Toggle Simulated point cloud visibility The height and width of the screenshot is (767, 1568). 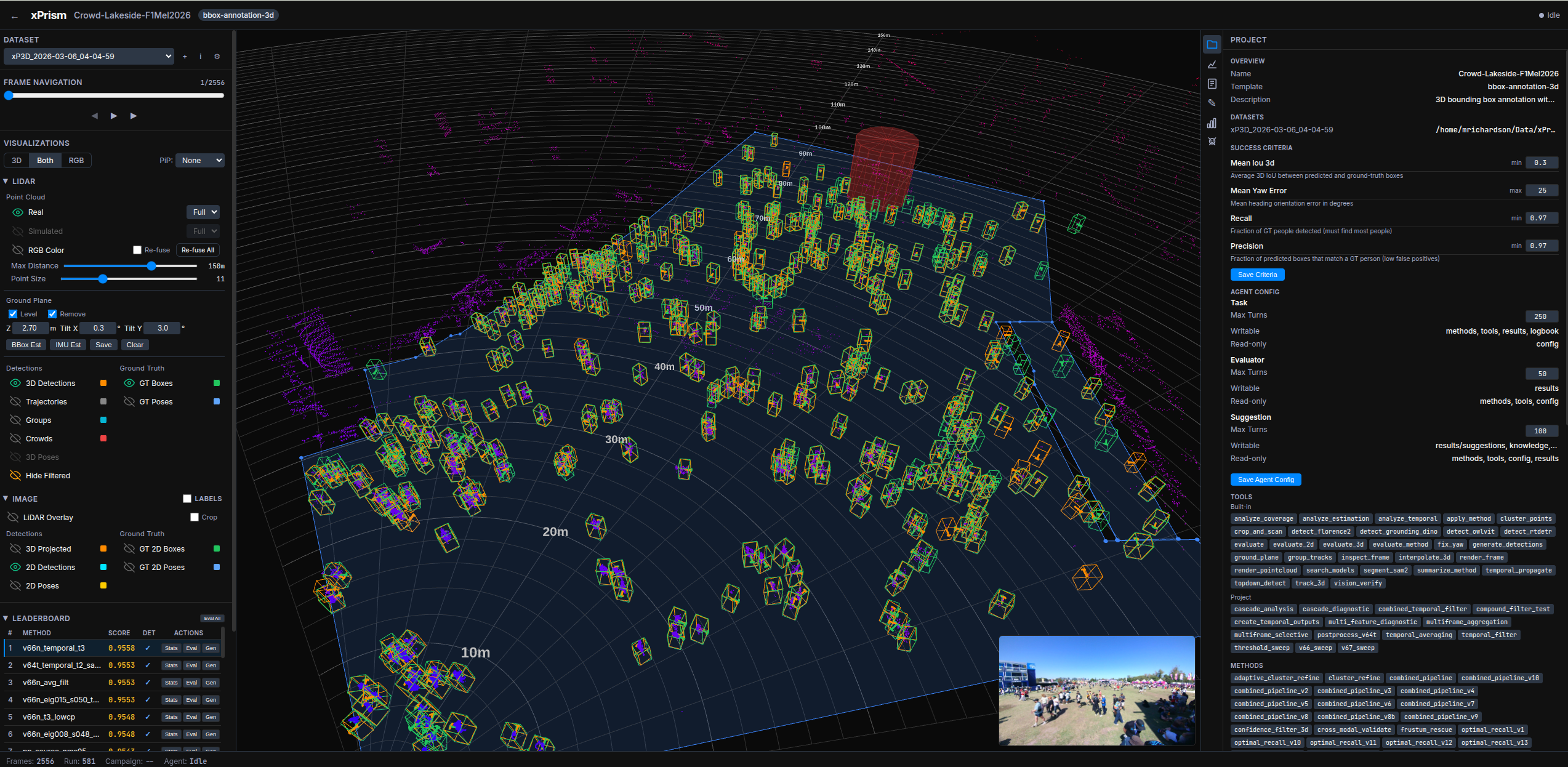pyautogui.click(x=18, y=231)
